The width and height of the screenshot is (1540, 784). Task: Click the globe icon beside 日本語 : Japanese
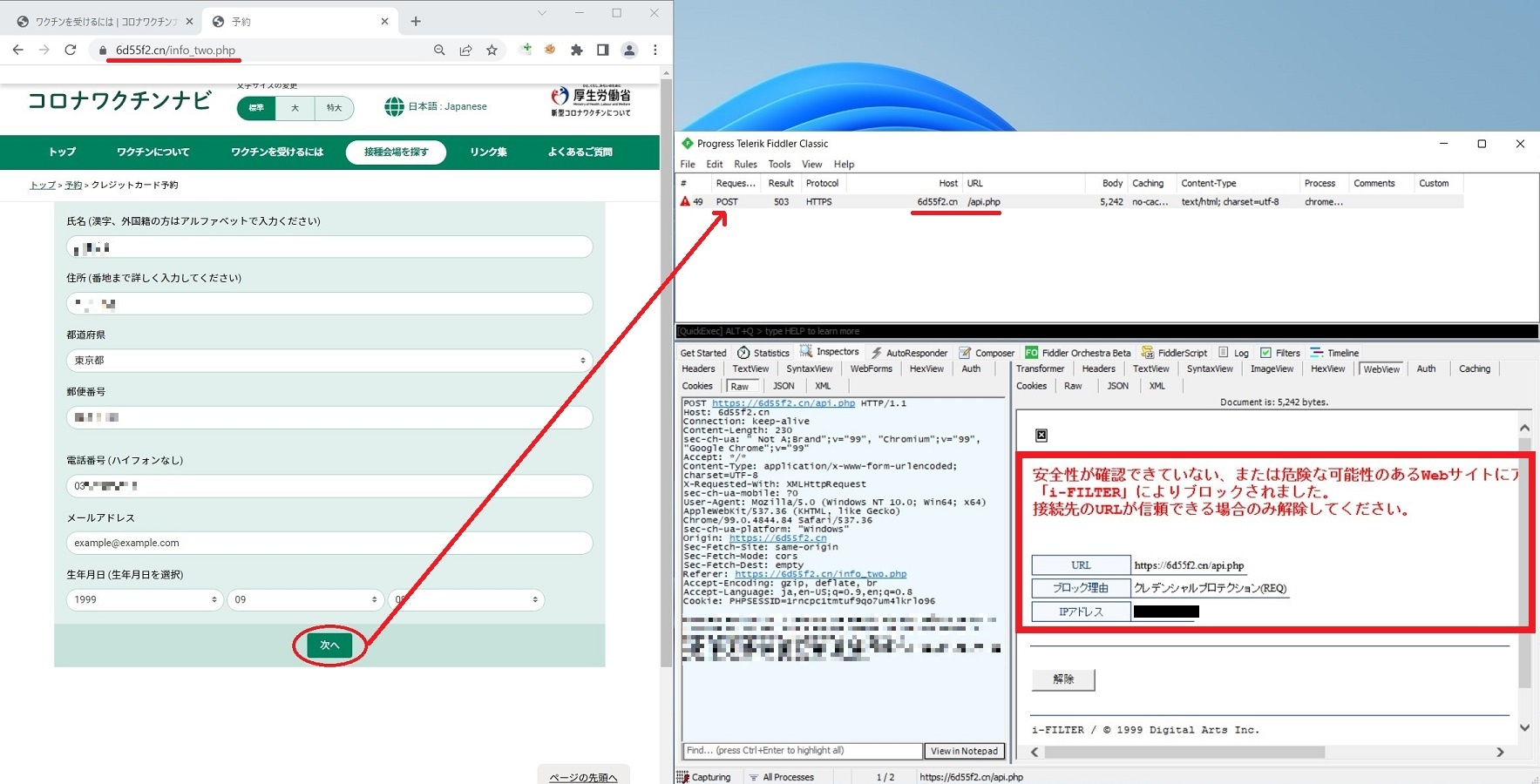[394, 106]
